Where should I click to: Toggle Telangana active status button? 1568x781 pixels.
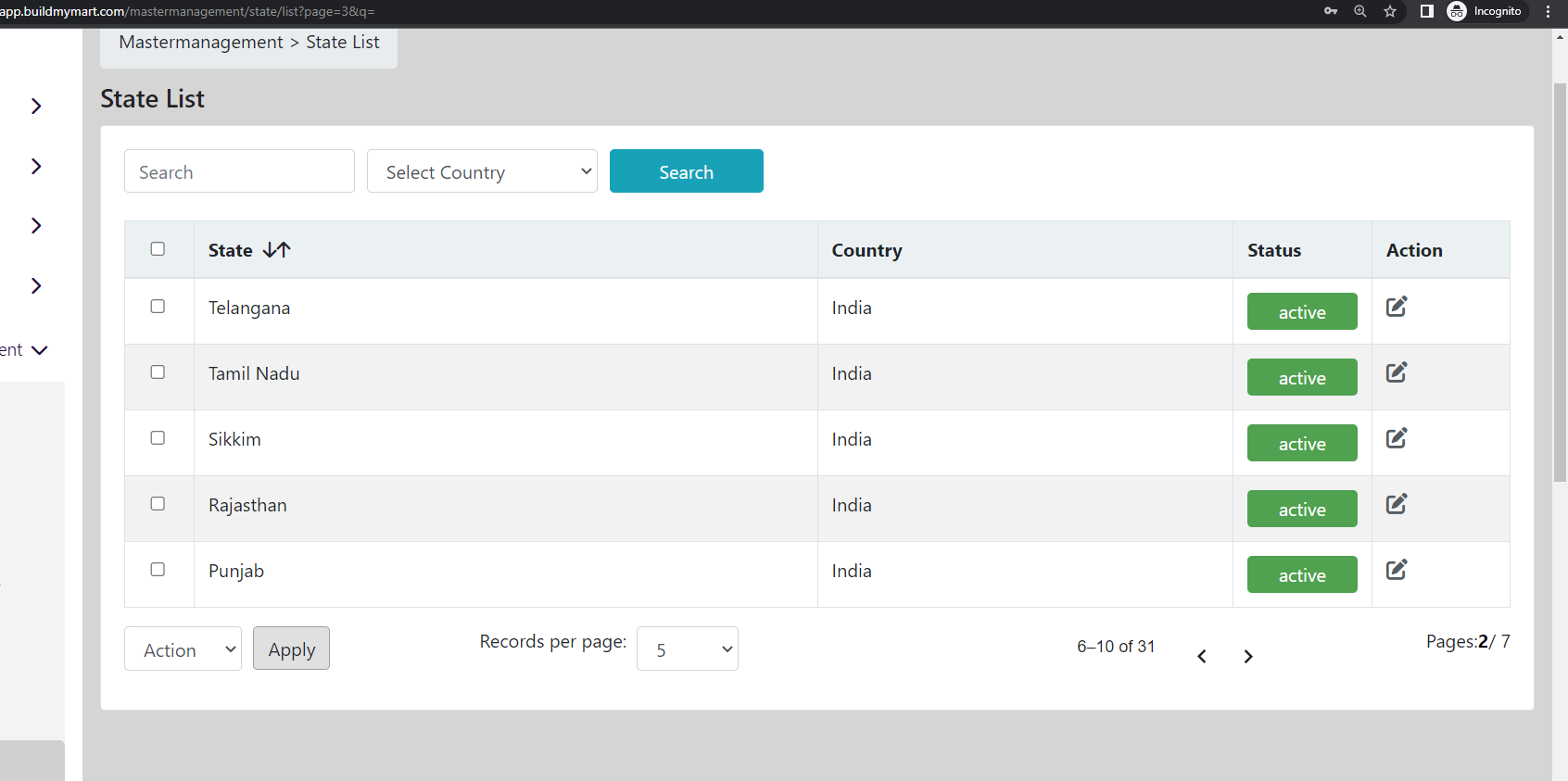point(1302,311)
